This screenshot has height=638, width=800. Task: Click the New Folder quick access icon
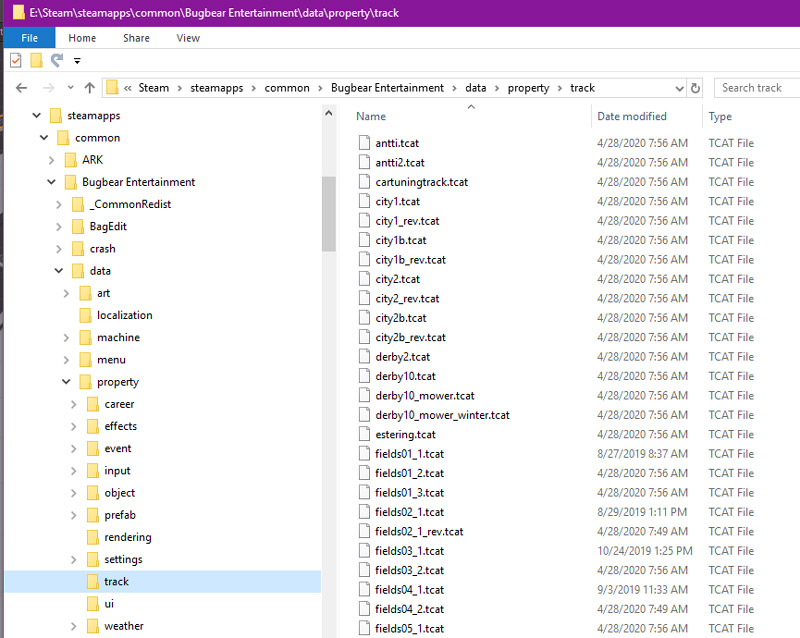pos(36,60)
